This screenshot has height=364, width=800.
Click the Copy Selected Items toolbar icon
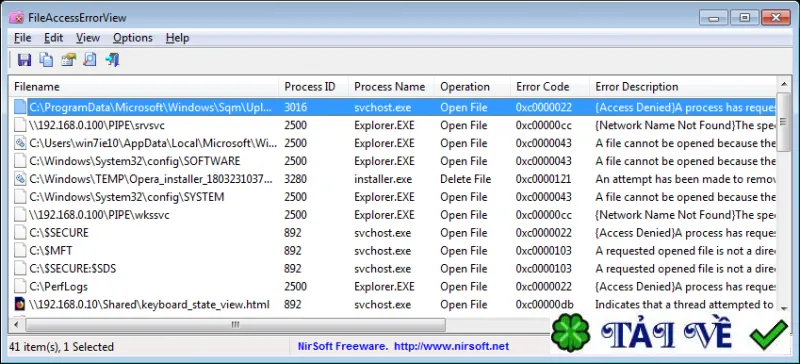point(46,60)
